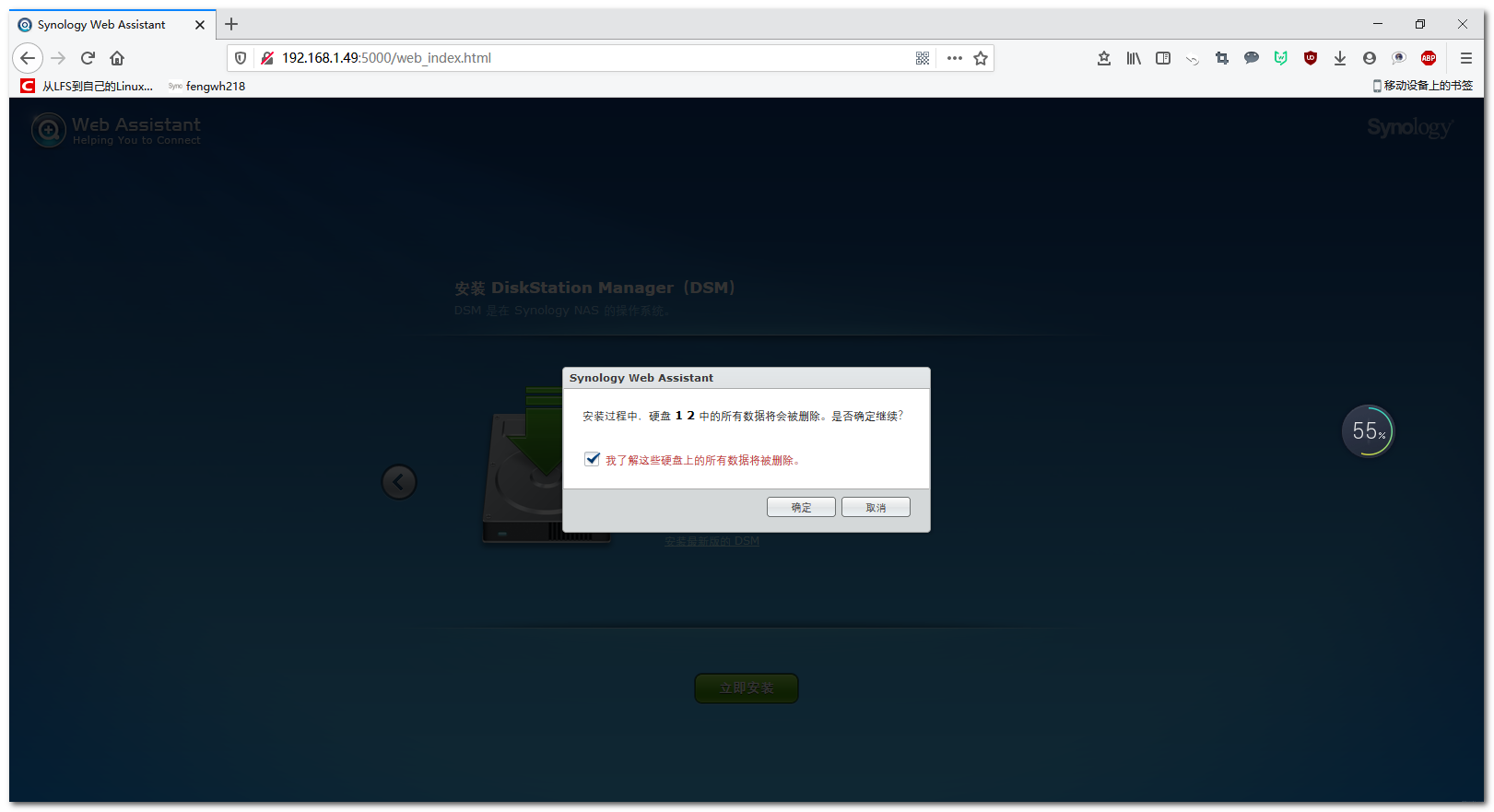Toggle the sidebar view
This screenshot has width=1494, height=812.
1163,58
